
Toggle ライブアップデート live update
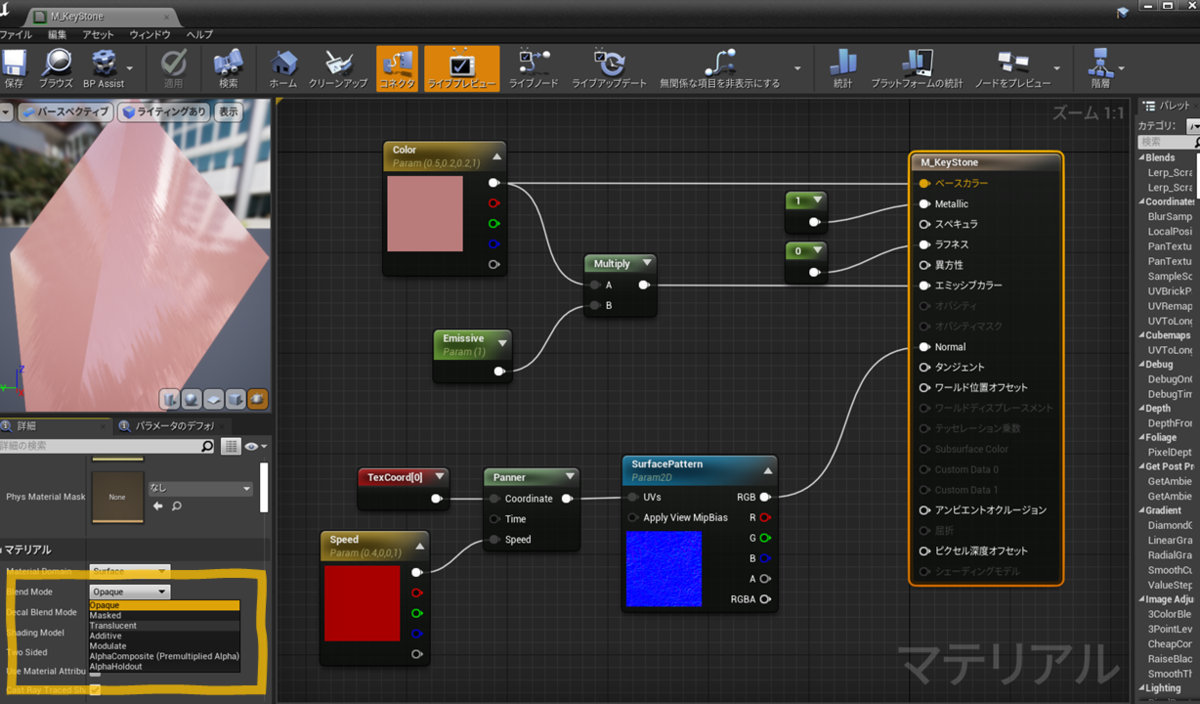609,69
